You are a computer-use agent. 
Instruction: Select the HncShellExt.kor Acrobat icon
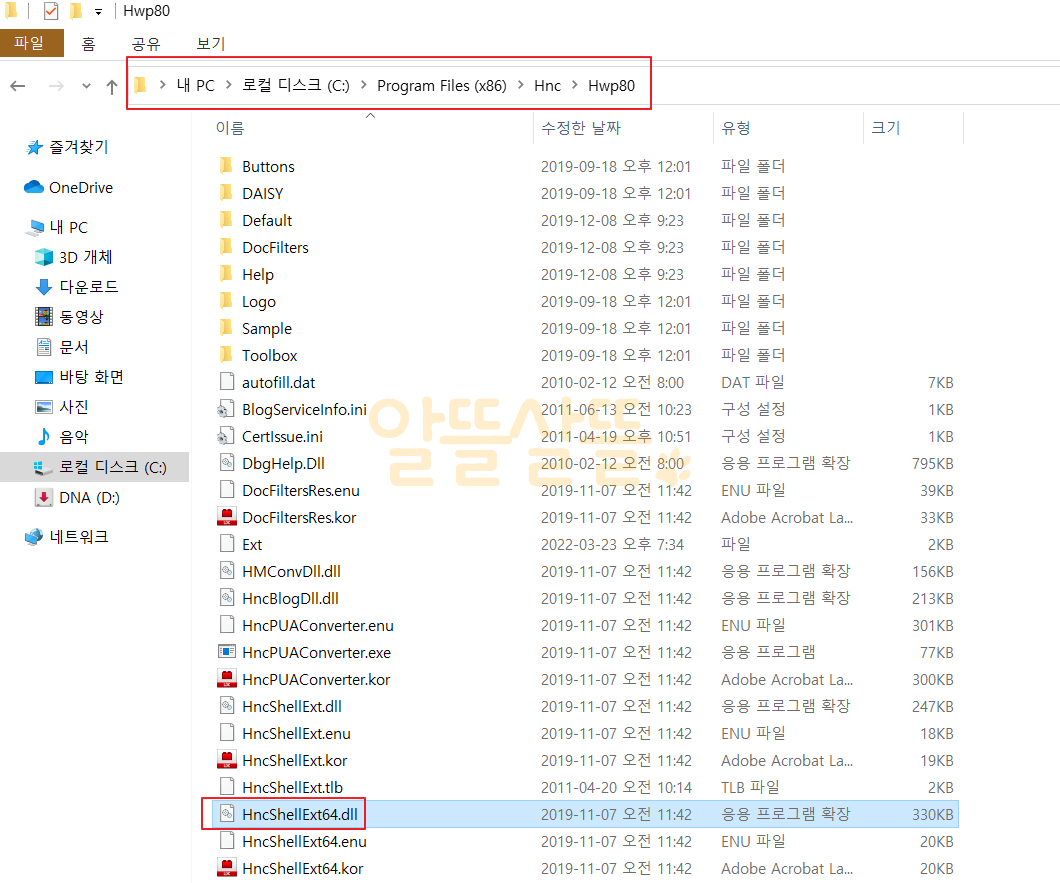[226, 760]
